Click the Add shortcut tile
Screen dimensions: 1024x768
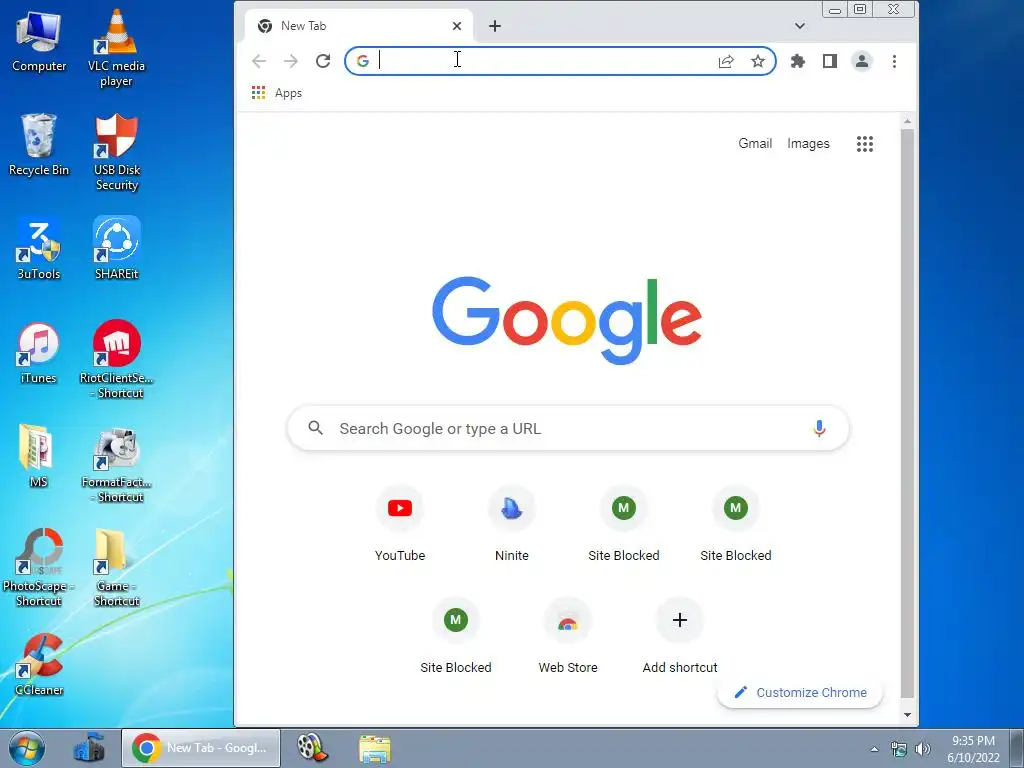tap(679, 636)
